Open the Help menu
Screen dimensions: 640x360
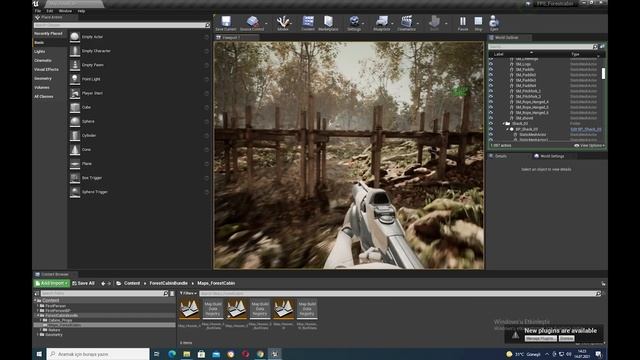[82, 11]
